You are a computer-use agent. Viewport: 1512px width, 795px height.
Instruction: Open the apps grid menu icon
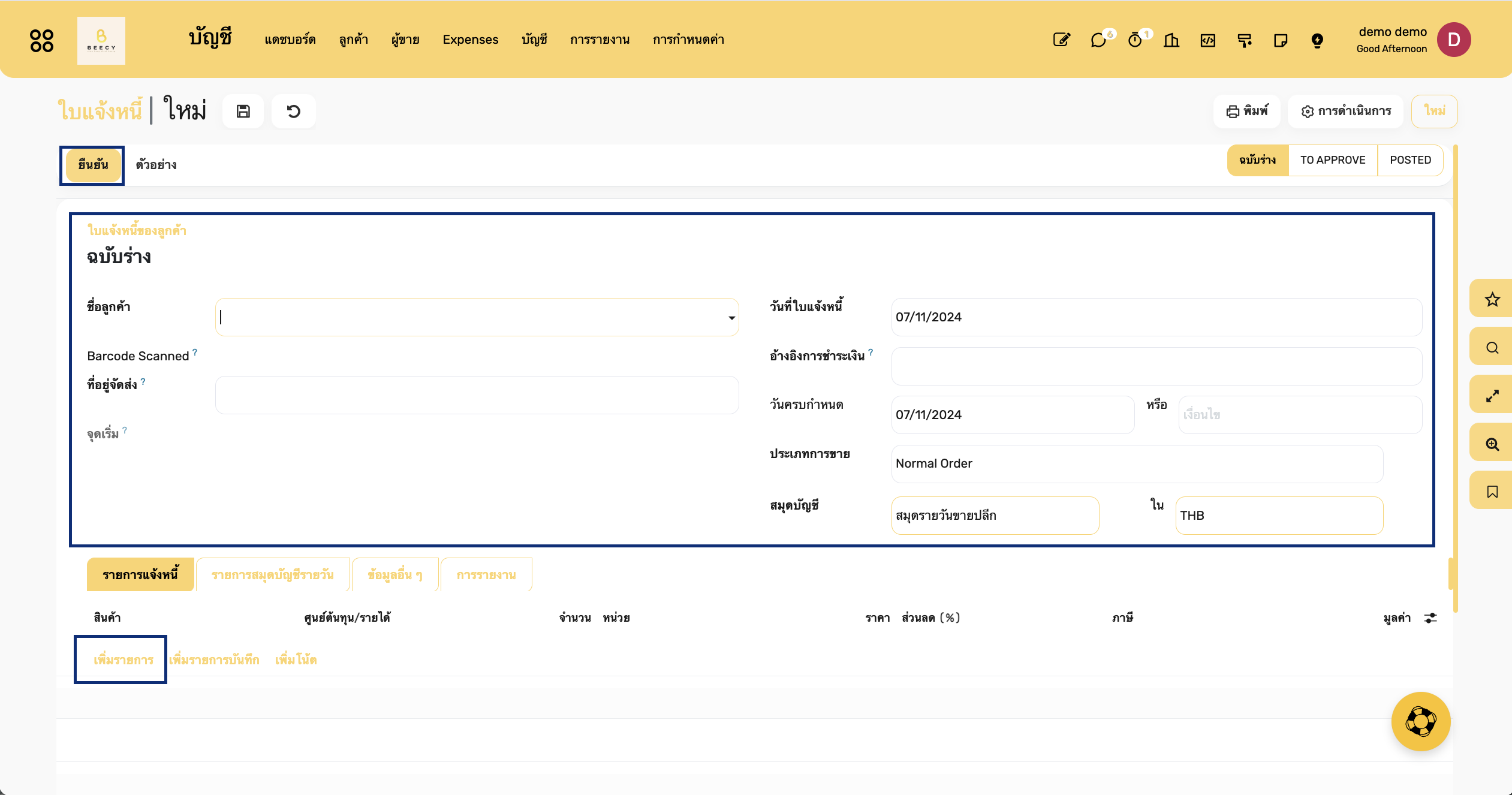pos(42,40)
